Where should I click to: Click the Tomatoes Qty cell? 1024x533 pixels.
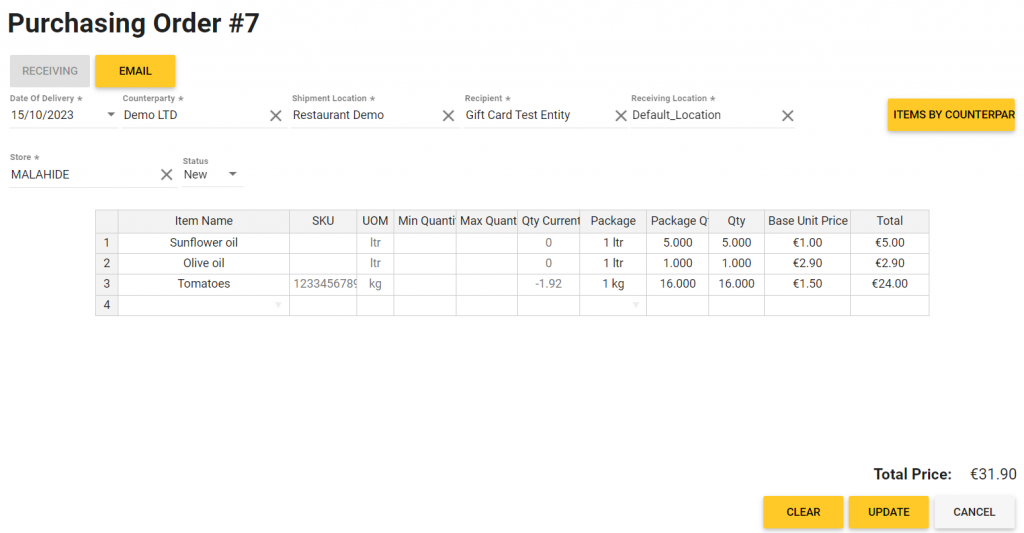[736, 284]
